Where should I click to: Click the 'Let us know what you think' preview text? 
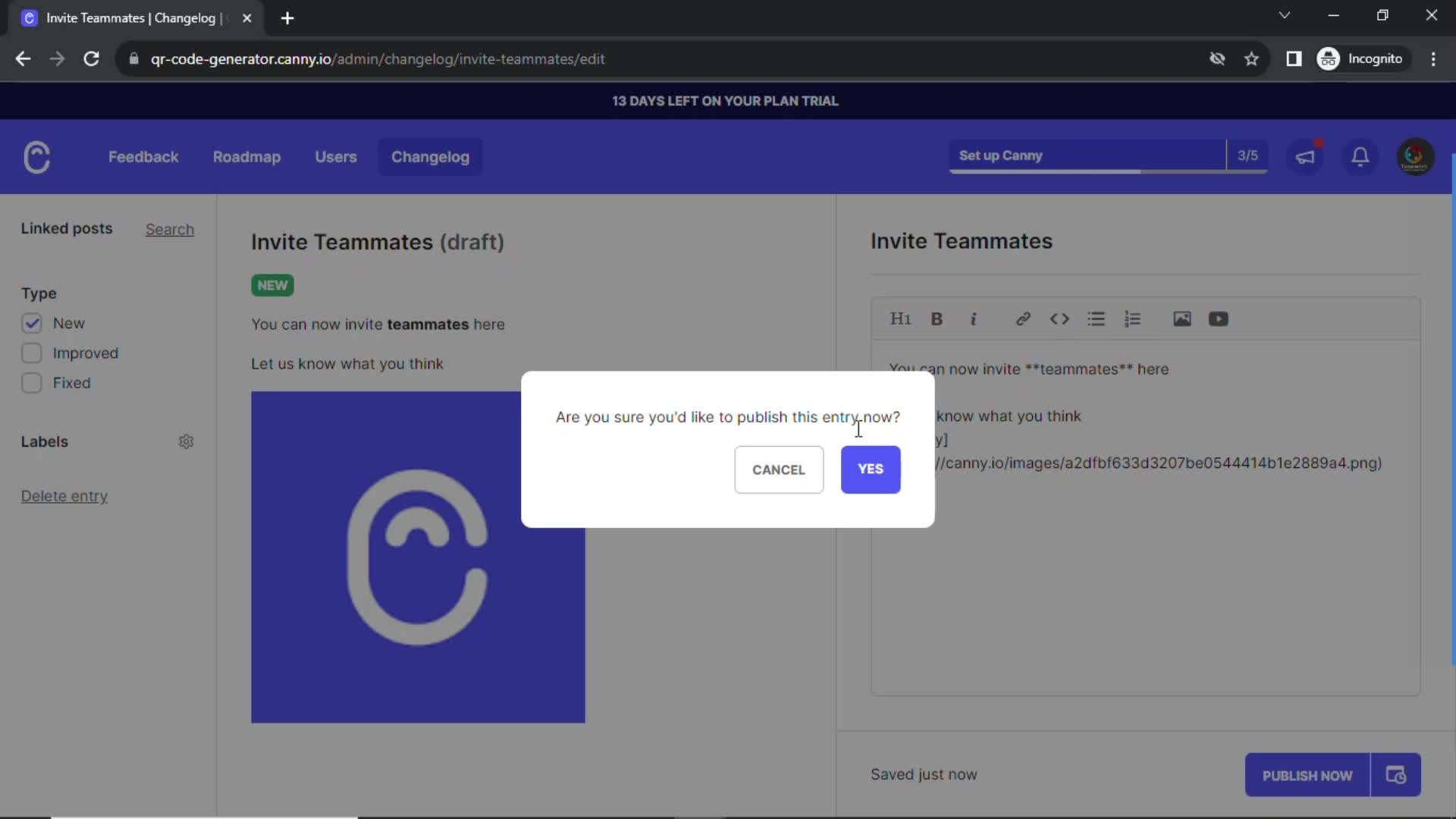[x=347, y=364]
